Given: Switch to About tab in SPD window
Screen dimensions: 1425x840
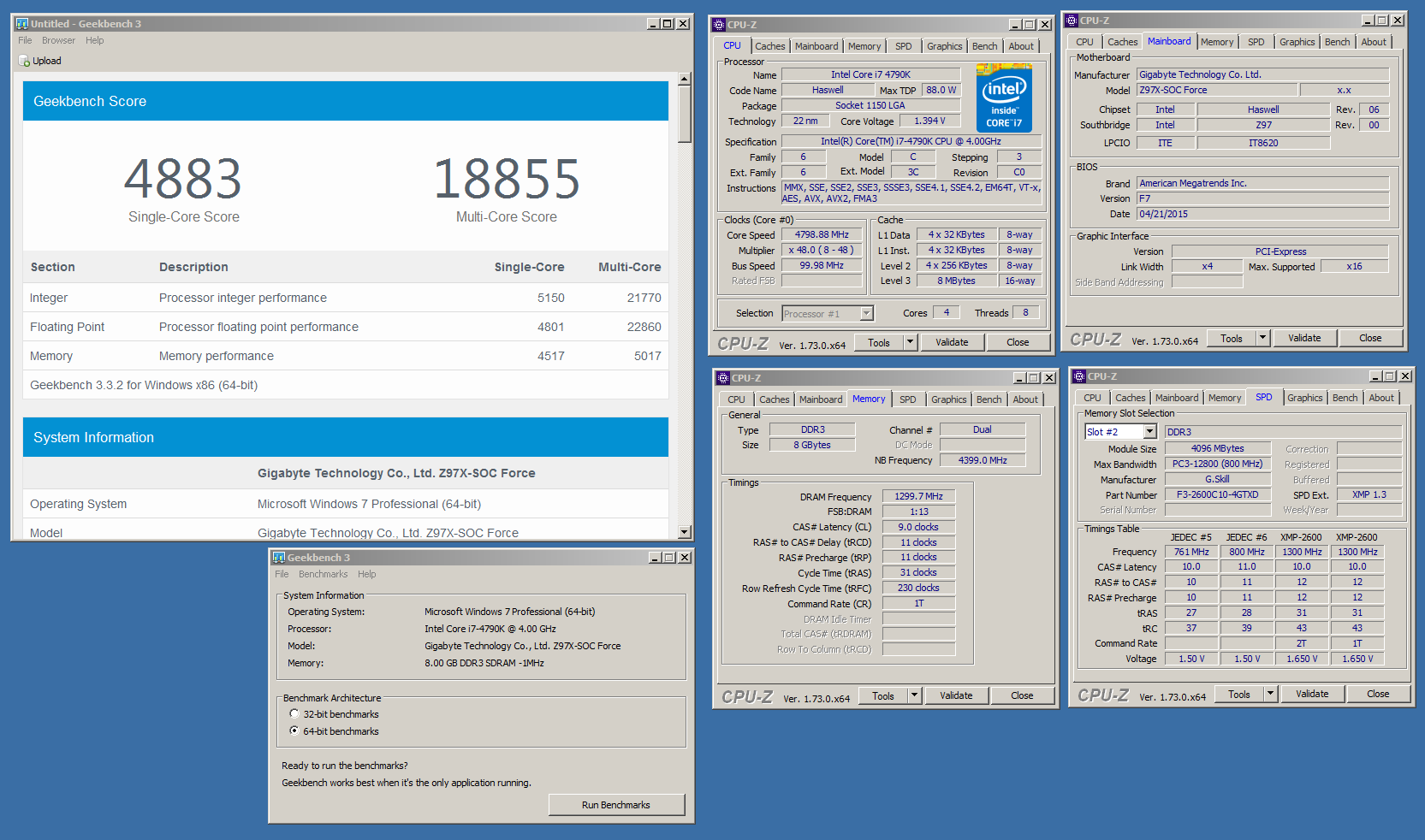Looking at the screenshot, I should point(1380,398).
